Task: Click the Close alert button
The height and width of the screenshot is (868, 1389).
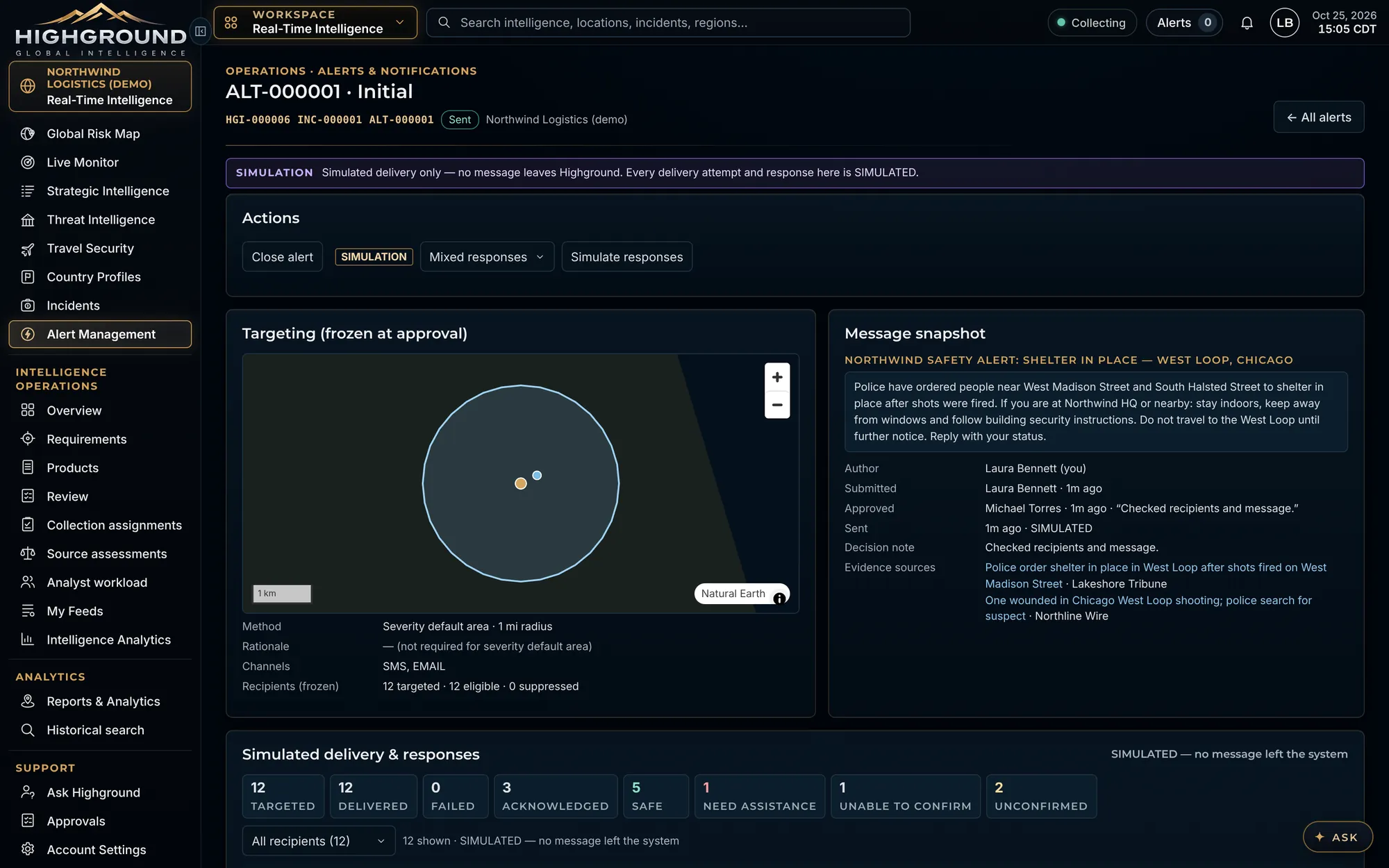Action: click(282, 257)
